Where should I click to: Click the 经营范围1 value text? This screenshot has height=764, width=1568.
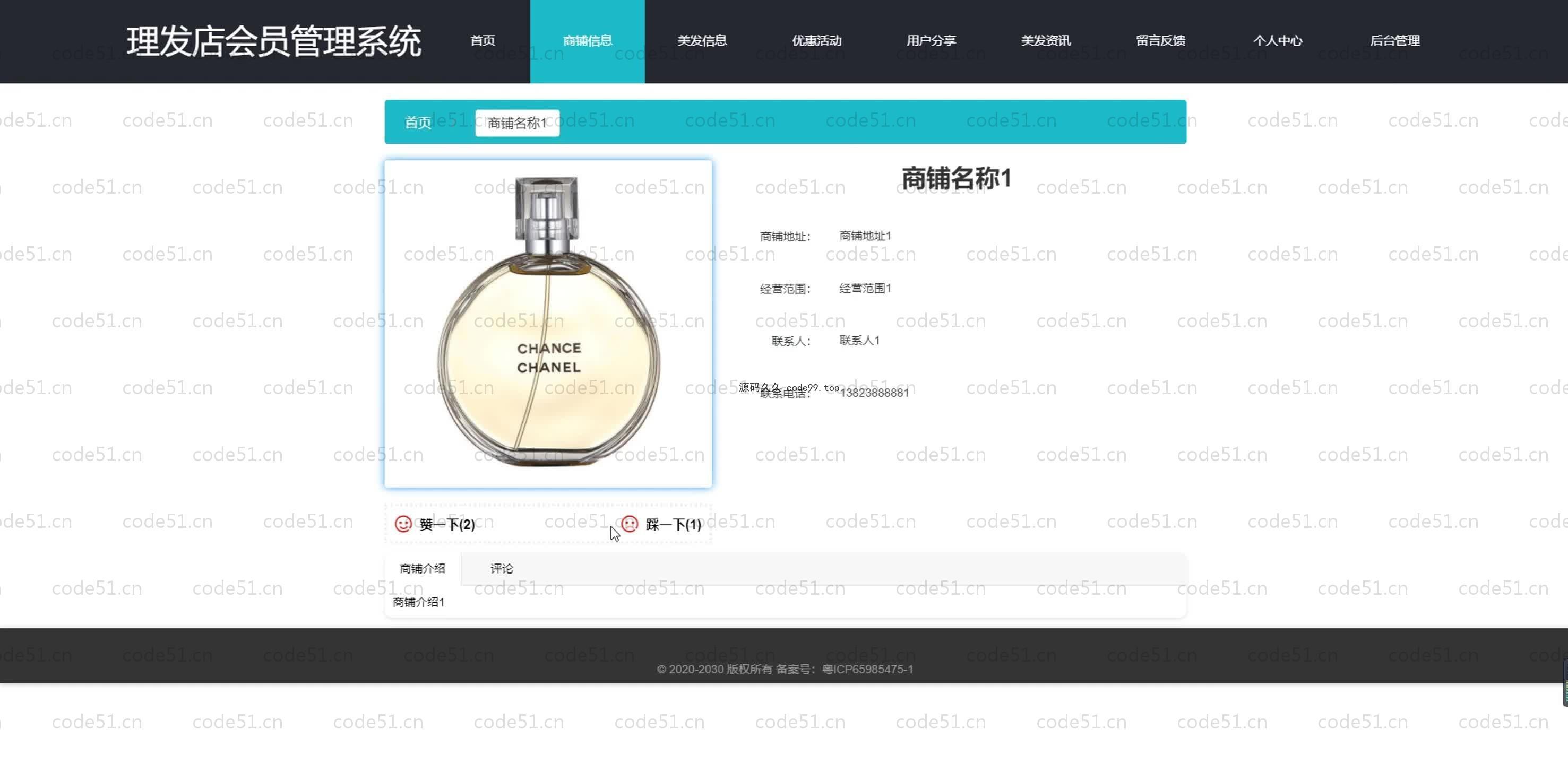pos(865,288)
